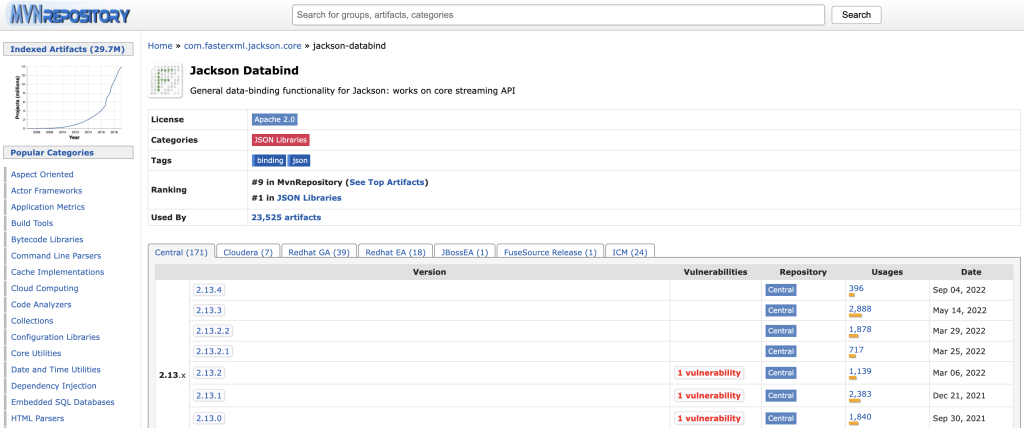This screenshot has height=428, width=1024.
Task: Click the Central badge for 2.13.4
Action: click(x=781, y=289)
